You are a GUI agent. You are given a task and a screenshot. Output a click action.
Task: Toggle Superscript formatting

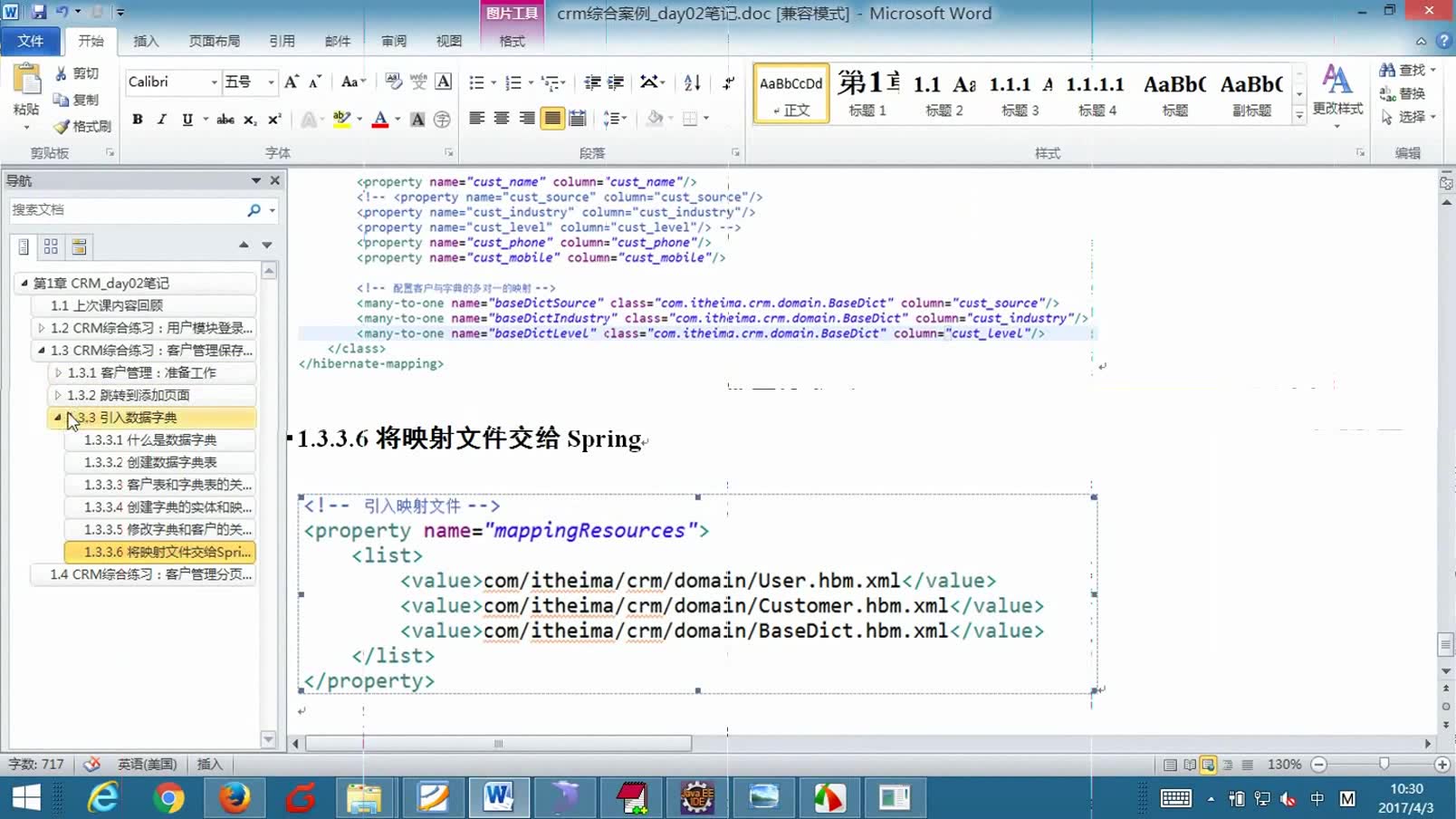coord(274,119)
